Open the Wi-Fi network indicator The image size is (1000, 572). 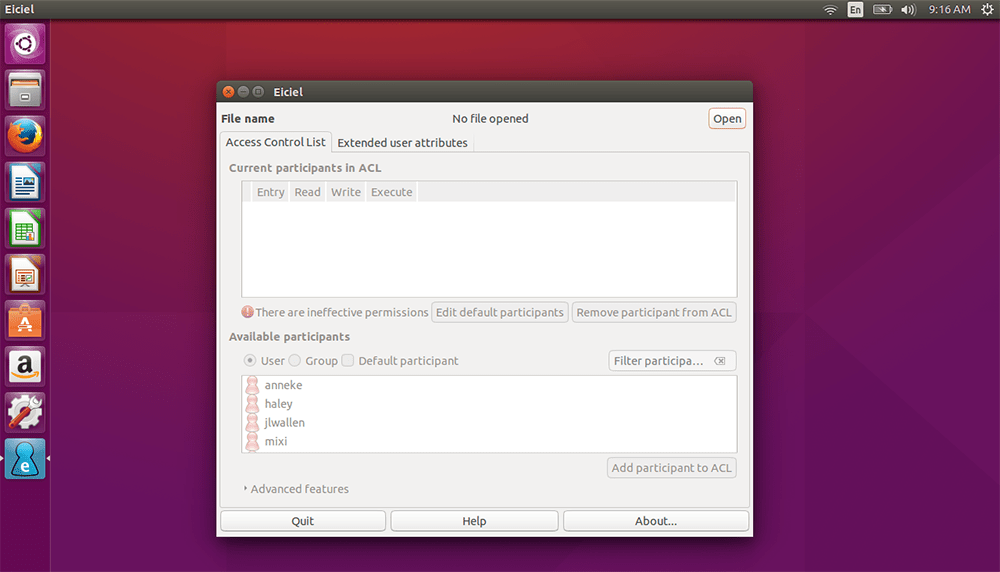click(830, 10)
